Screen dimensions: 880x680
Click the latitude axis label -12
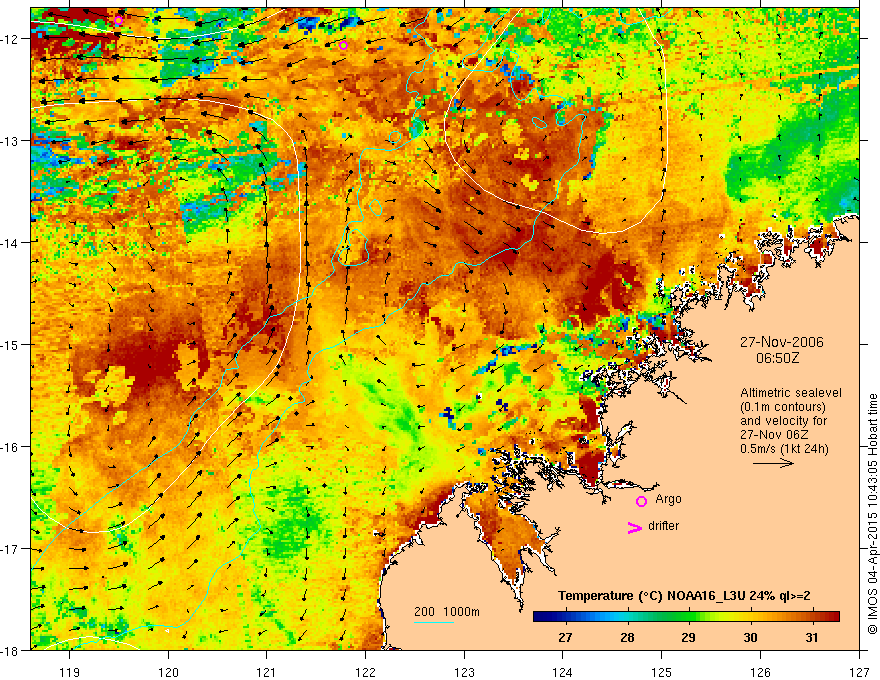11,39
